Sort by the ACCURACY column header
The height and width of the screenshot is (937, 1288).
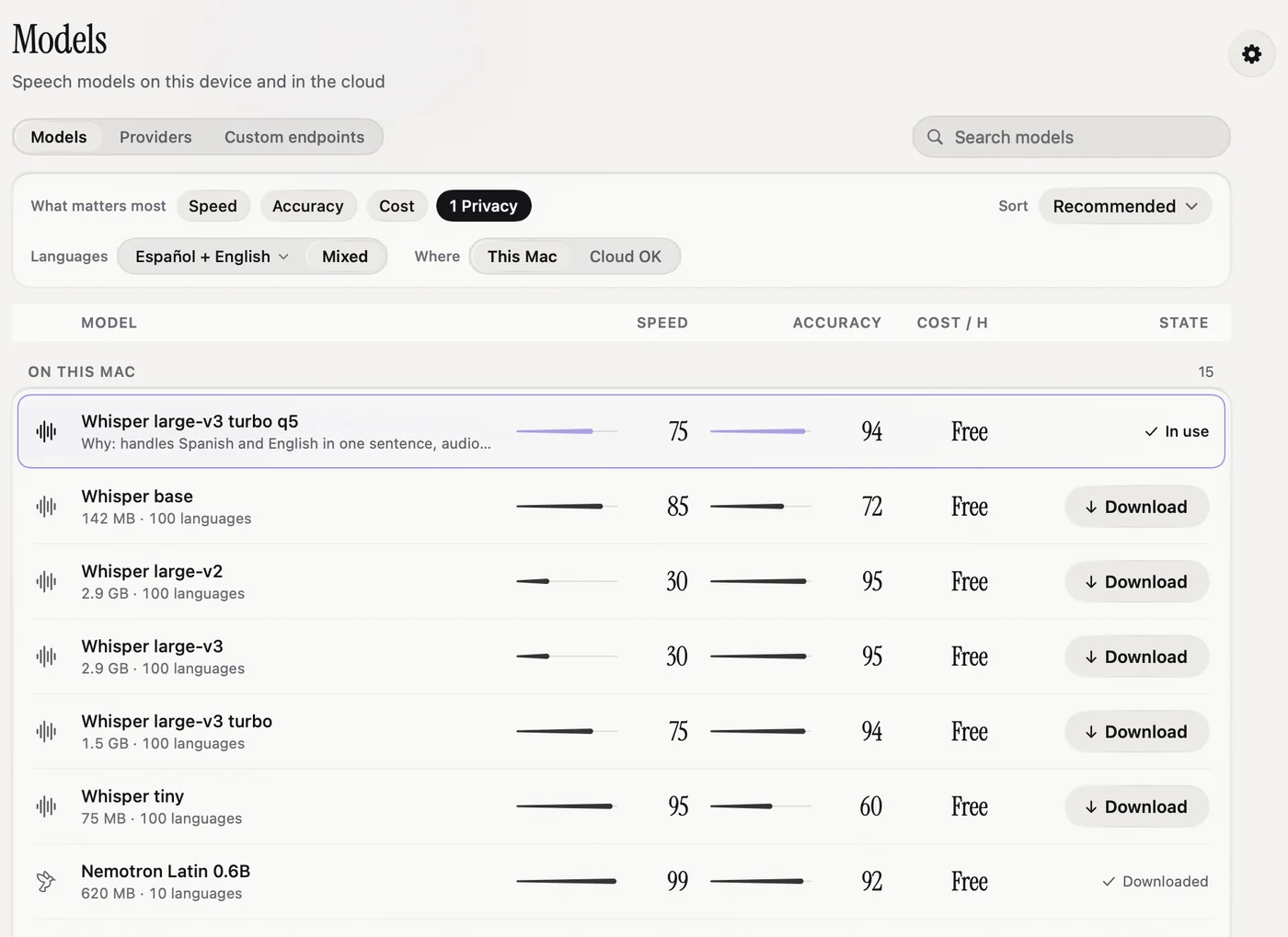[x=837, y=323]
